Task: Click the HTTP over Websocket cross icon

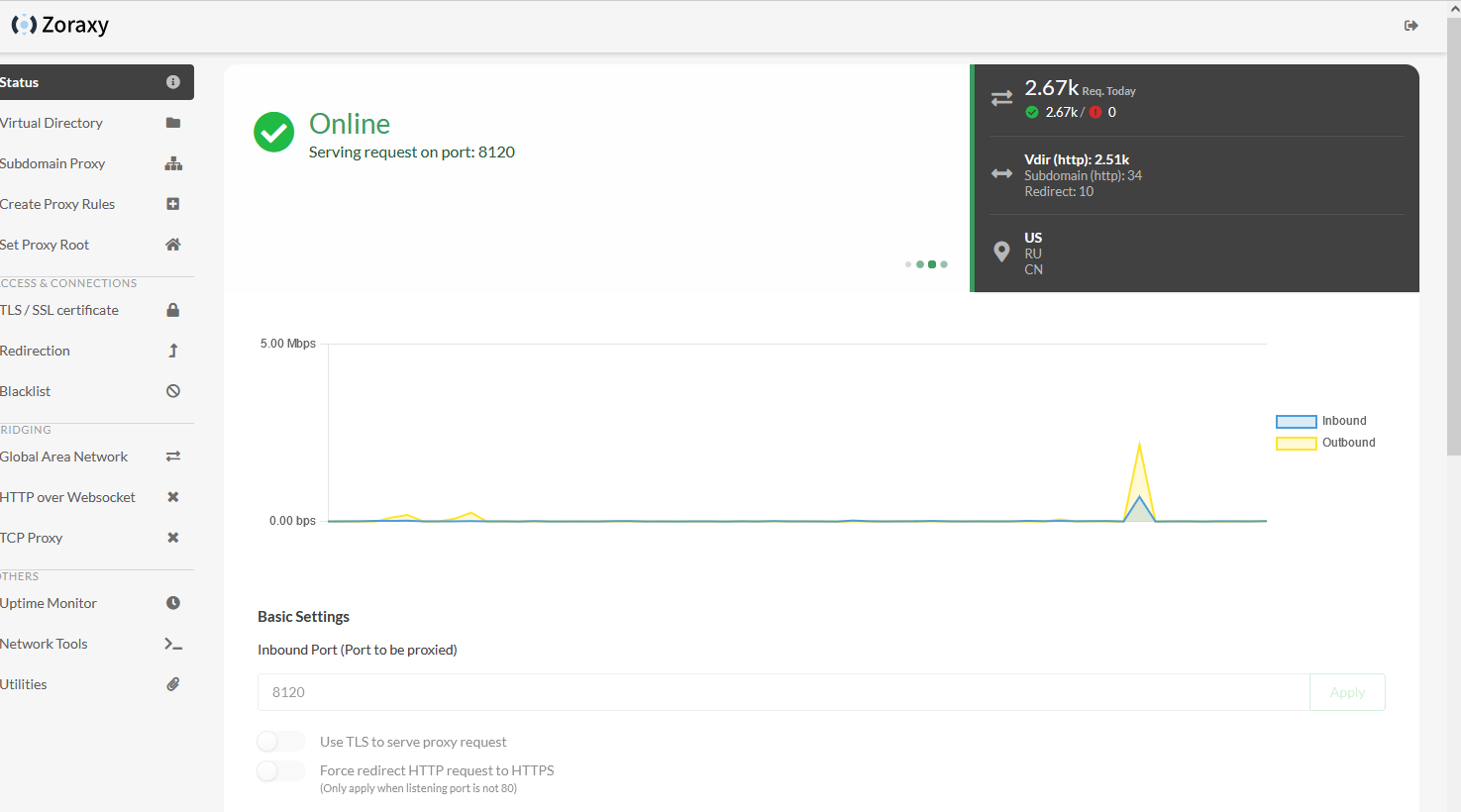Action: (x=173, y=497)
